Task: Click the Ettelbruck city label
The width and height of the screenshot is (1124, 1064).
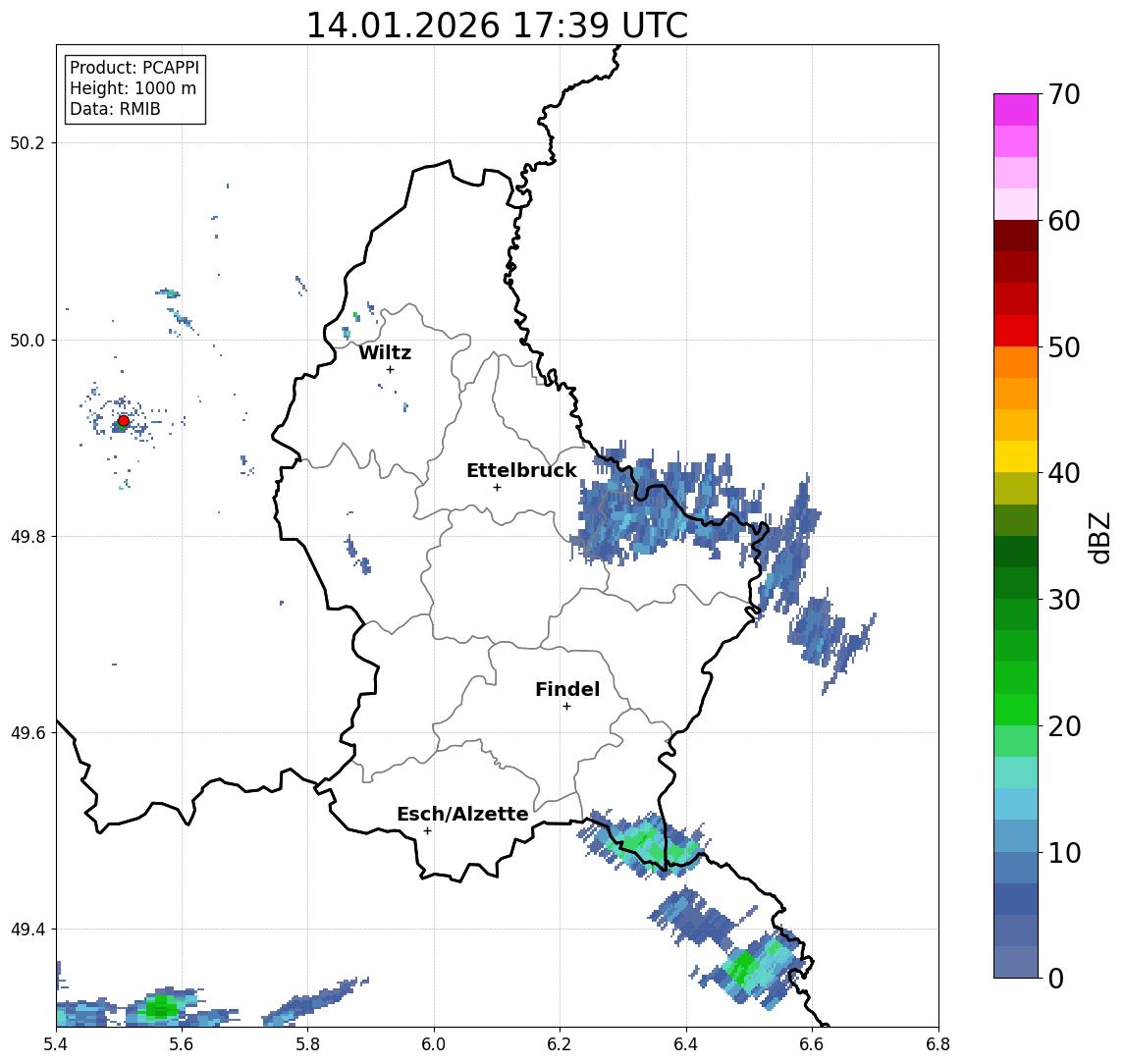Action: pos(521,470)
